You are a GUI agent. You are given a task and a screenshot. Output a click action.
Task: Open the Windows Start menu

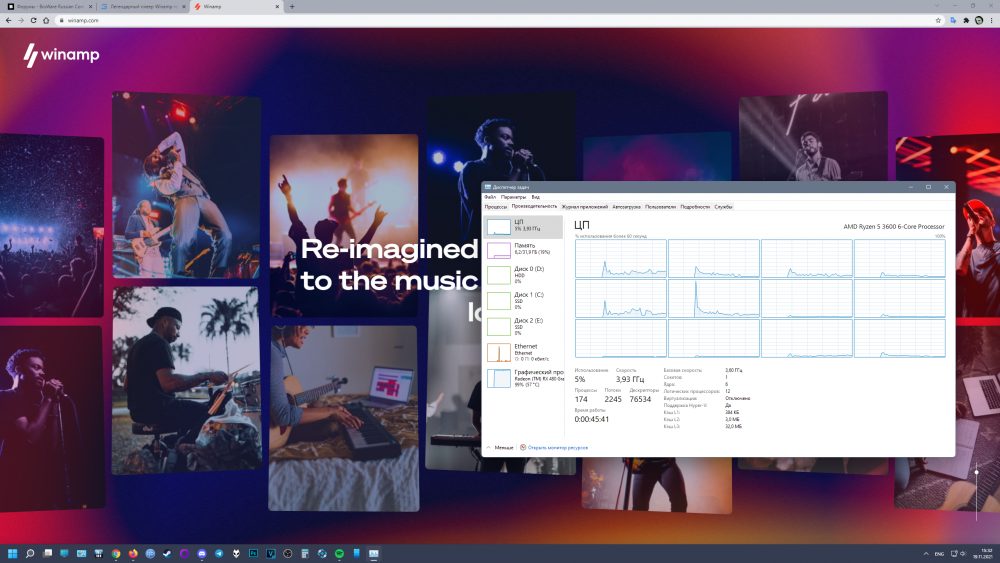tap(13, 553)
